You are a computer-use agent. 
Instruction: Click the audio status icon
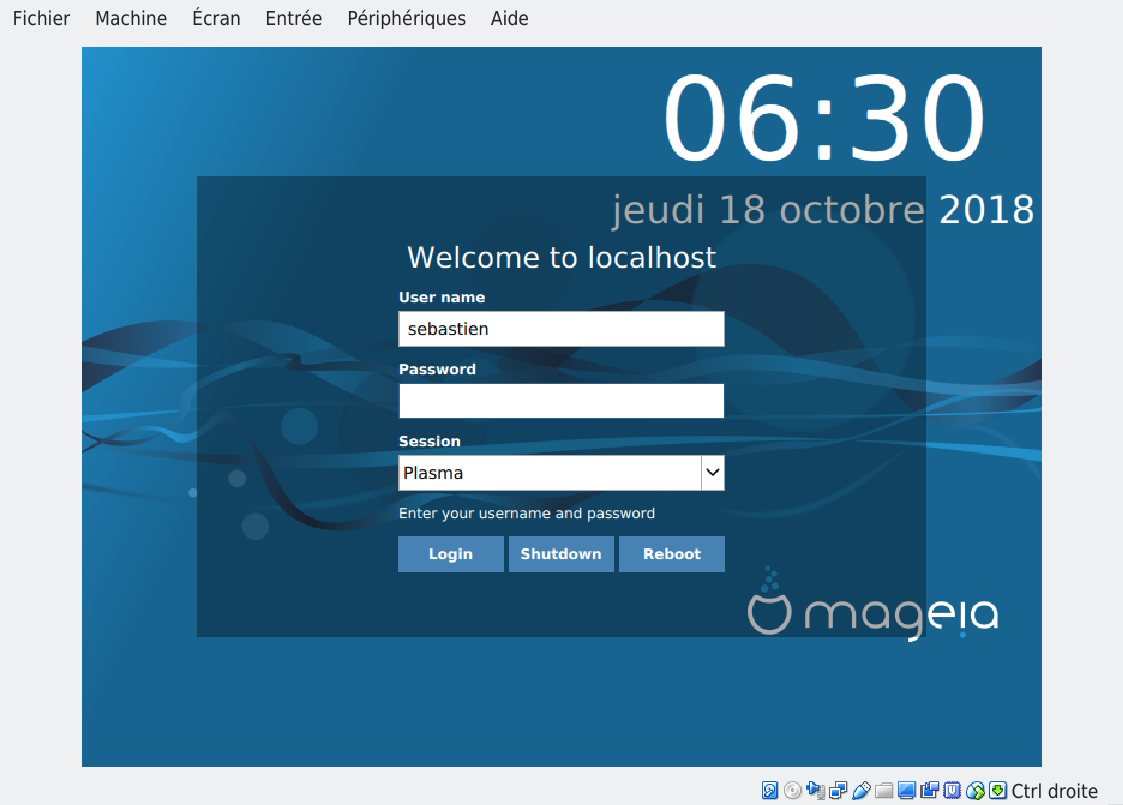815,790
